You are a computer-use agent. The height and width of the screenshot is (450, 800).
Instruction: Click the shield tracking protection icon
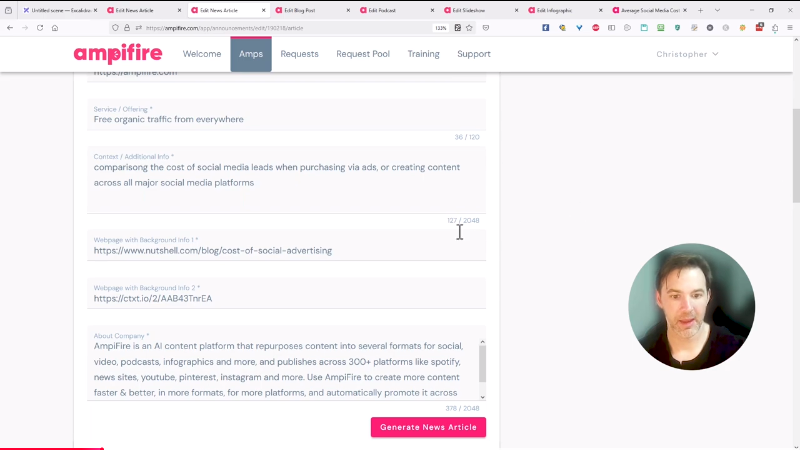pos(115,28)
